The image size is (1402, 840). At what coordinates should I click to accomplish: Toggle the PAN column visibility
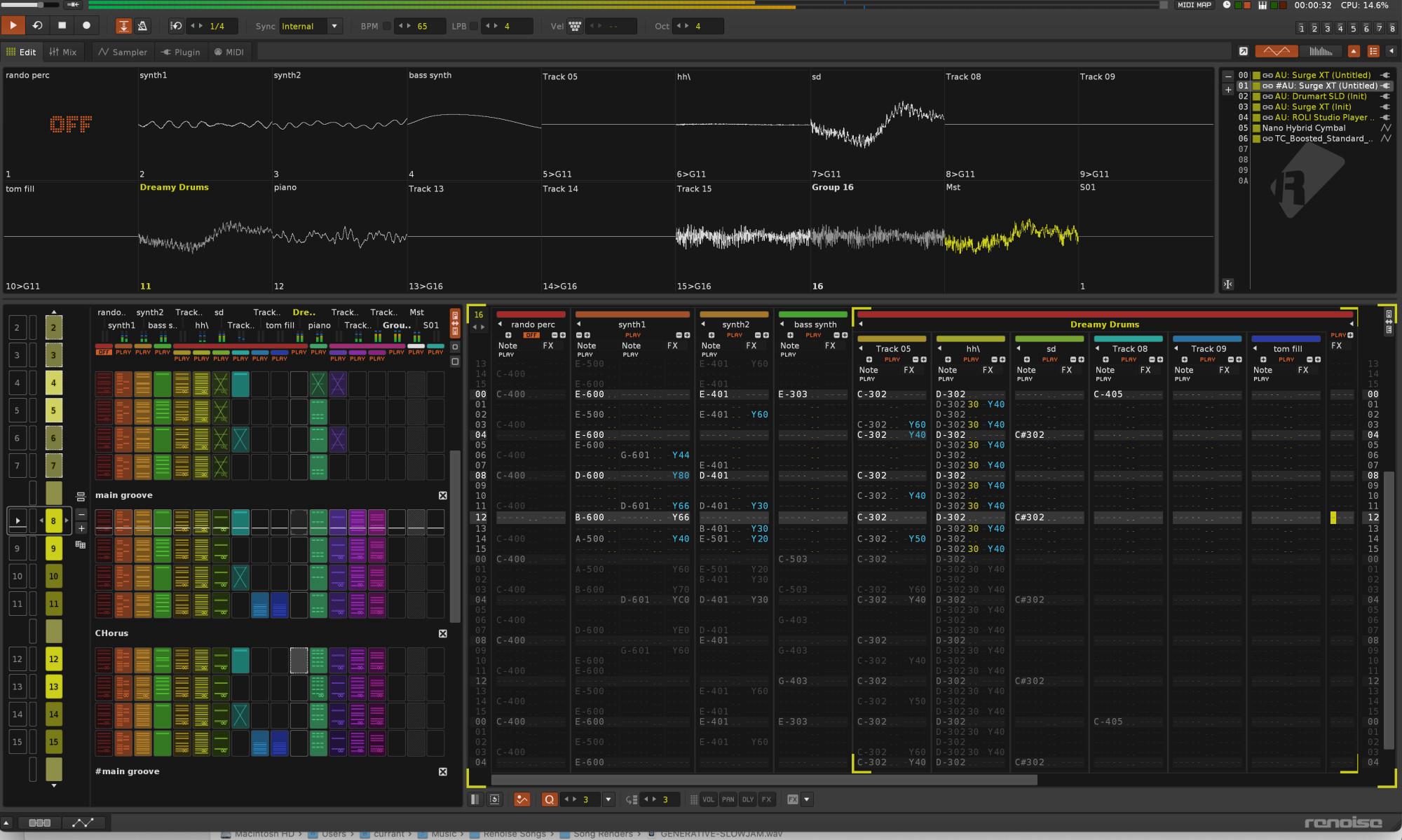tap(728, 799)
